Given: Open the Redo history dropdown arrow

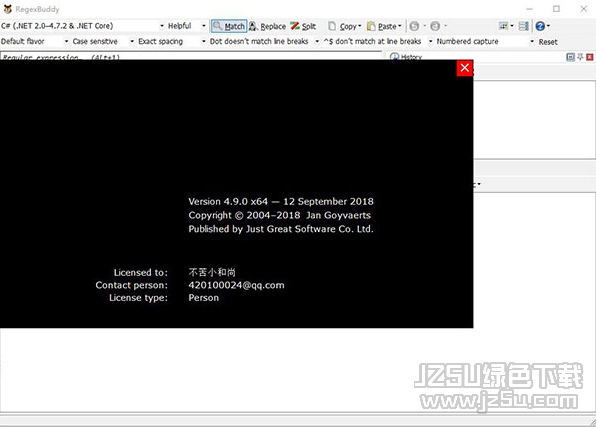Looking at the screenshot, I should click(x=445, y=26).
